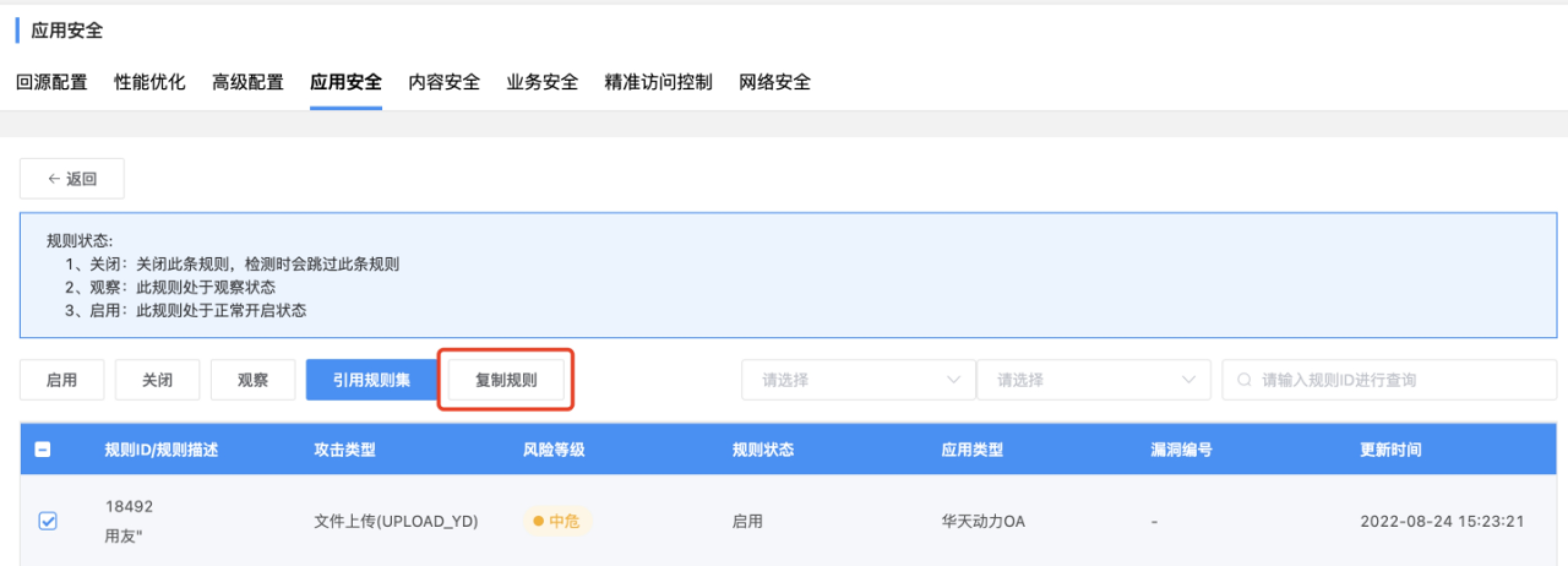This screenshot has width=1568, height=566.
Task: Switch to 精准访问控制 tab
Action: pos(658,82)
